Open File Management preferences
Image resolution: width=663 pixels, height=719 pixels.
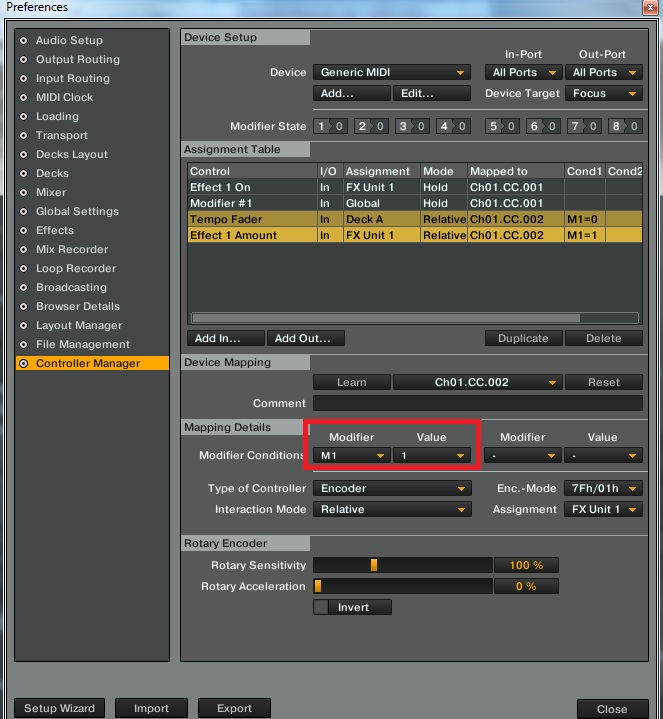click(83, 344)
